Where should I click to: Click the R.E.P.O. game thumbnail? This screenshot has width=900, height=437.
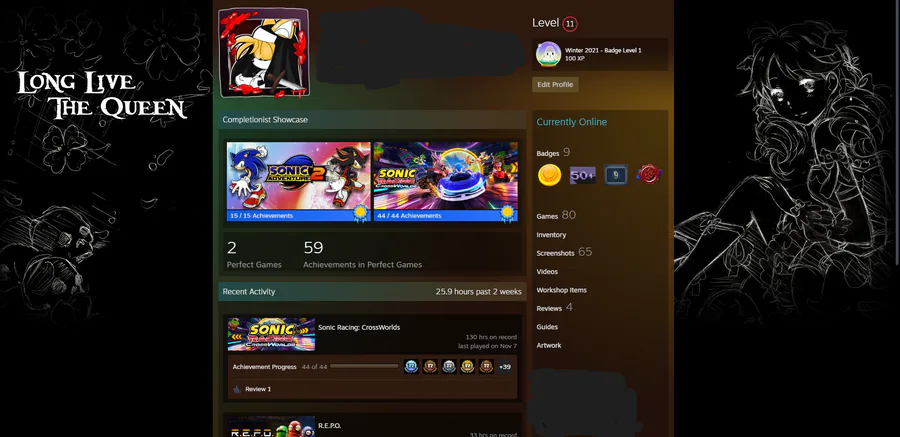click(x=271, y=427)
